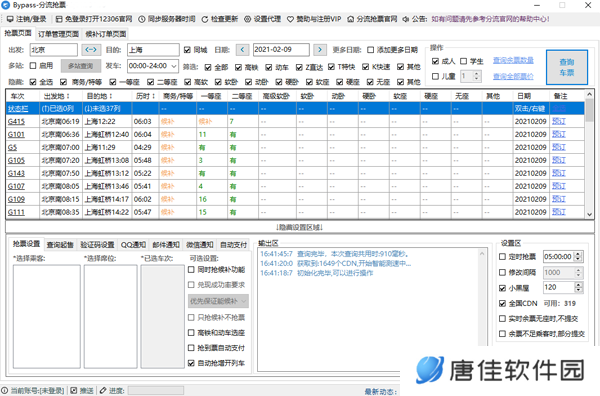600x396 pixels.
Task: Disable 自动抢增开列车 option
Action: pos(191,363)
